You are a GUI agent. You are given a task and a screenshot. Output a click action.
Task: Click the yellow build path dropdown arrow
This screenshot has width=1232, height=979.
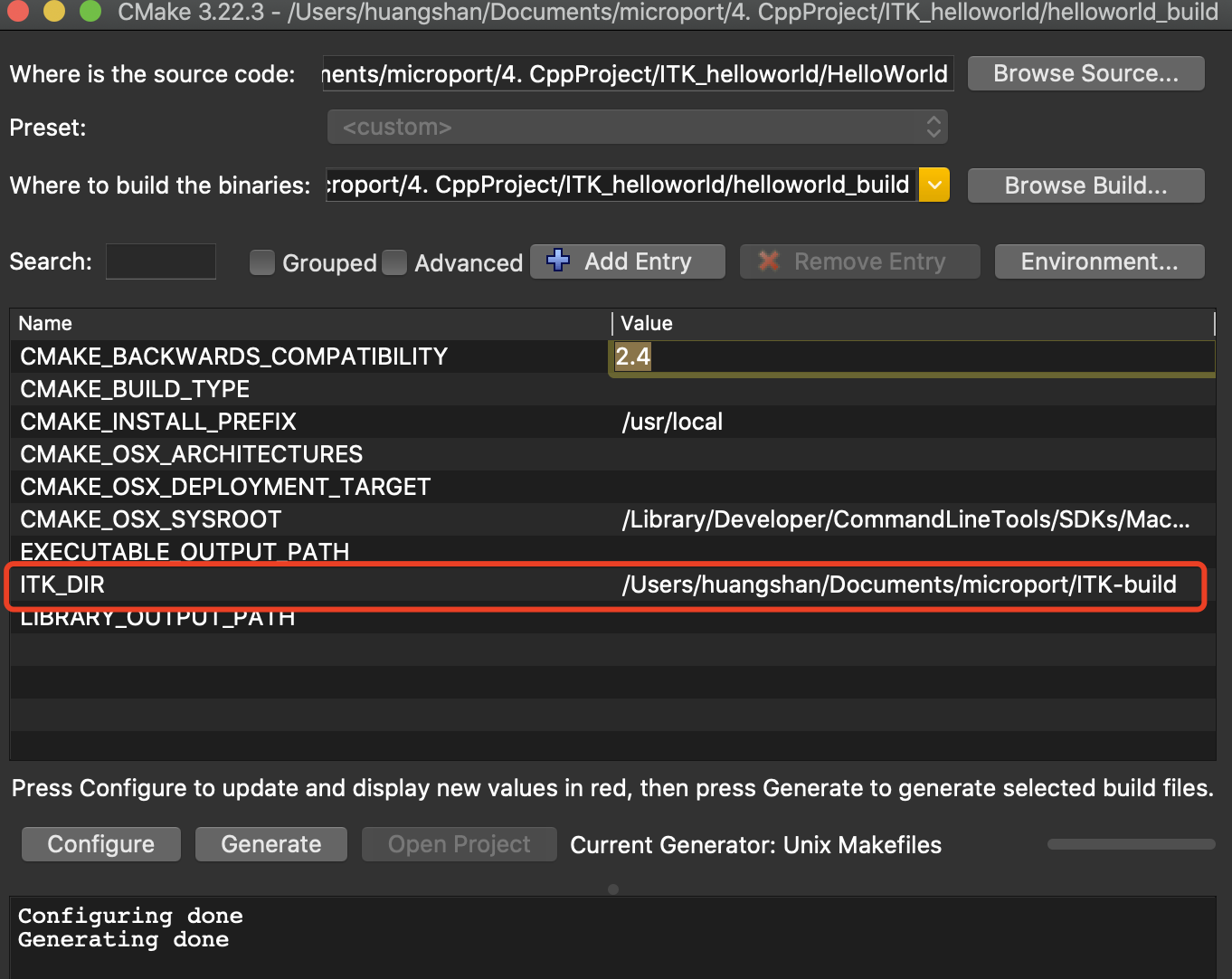934,185
